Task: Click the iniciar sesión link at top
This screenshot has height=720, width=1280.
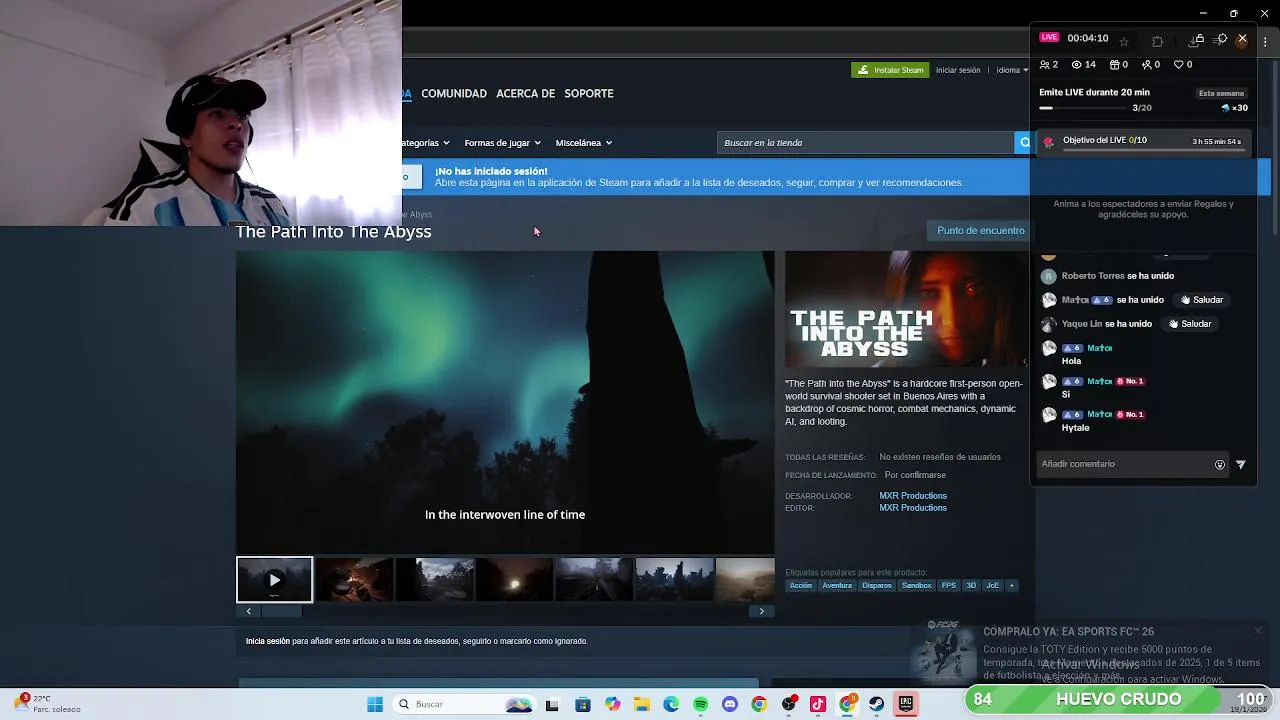Action: point(958,70)
